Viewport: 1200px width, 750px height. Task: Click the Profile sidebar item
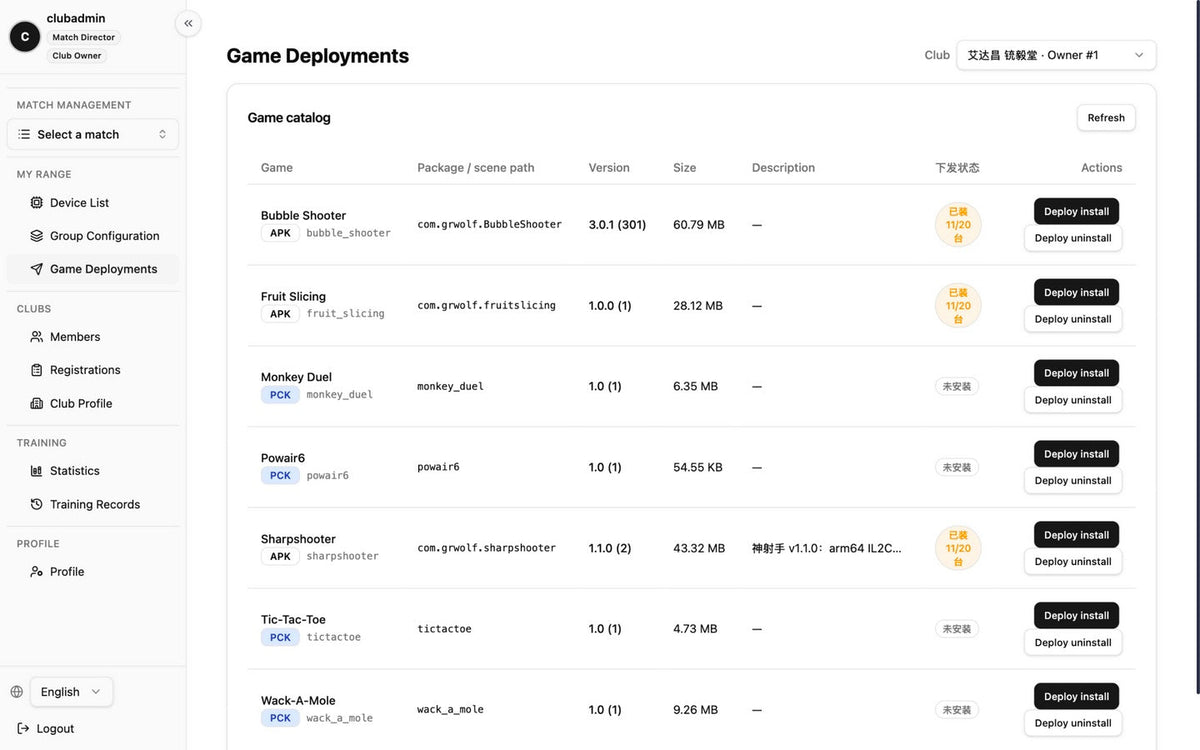point(93,572)
